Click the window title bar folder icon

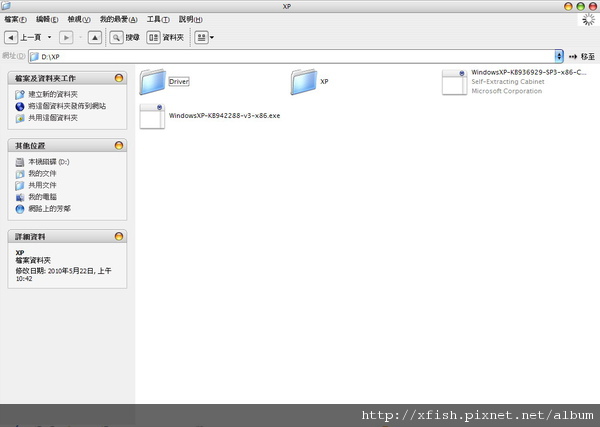pyautogui.click(x=6, y=6)
